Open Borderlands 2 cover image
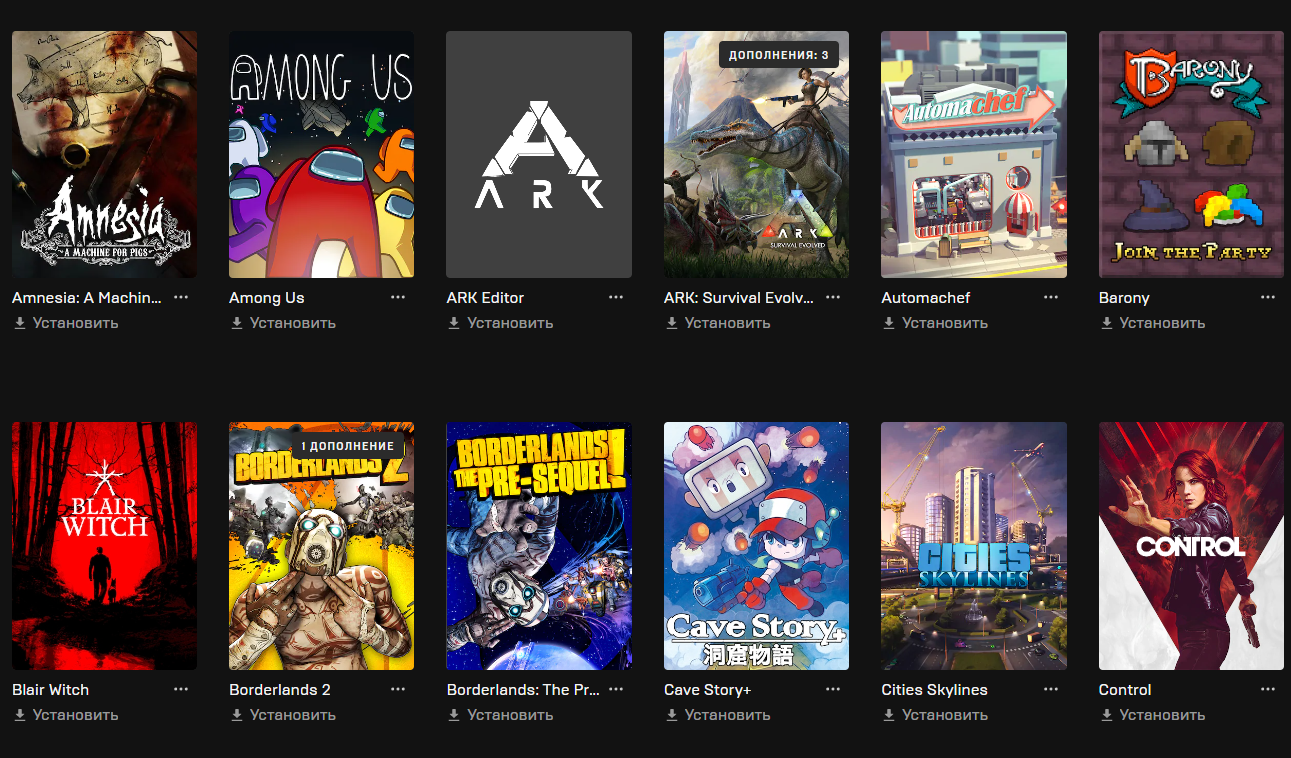This screenshot has height=758, width=1291. tap(321, 546)
